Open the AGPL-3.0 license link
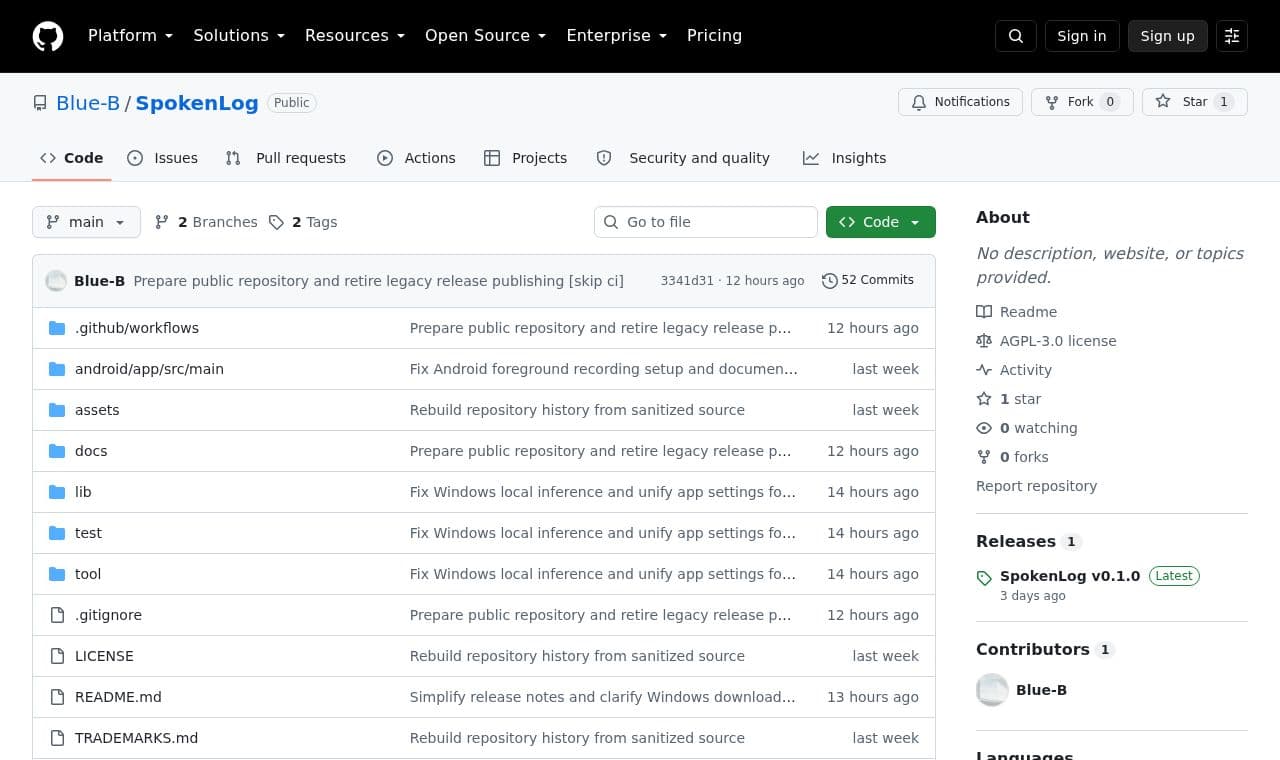Viewport: 1280px width, 760px height. click(1046, 341)
